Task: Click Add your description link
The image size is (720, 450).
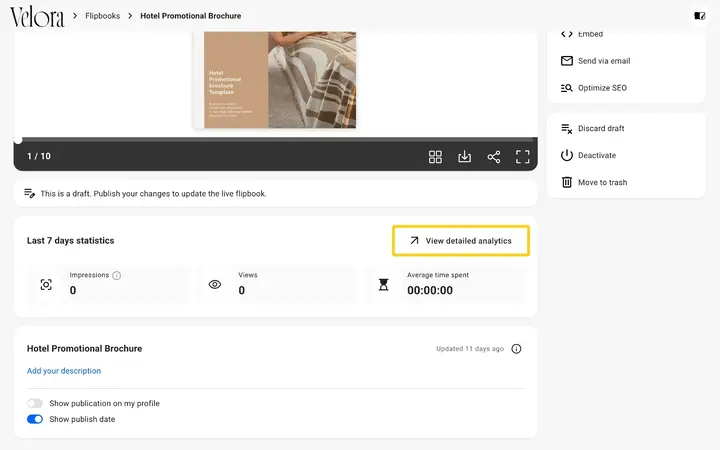Action: pos(64,371)
